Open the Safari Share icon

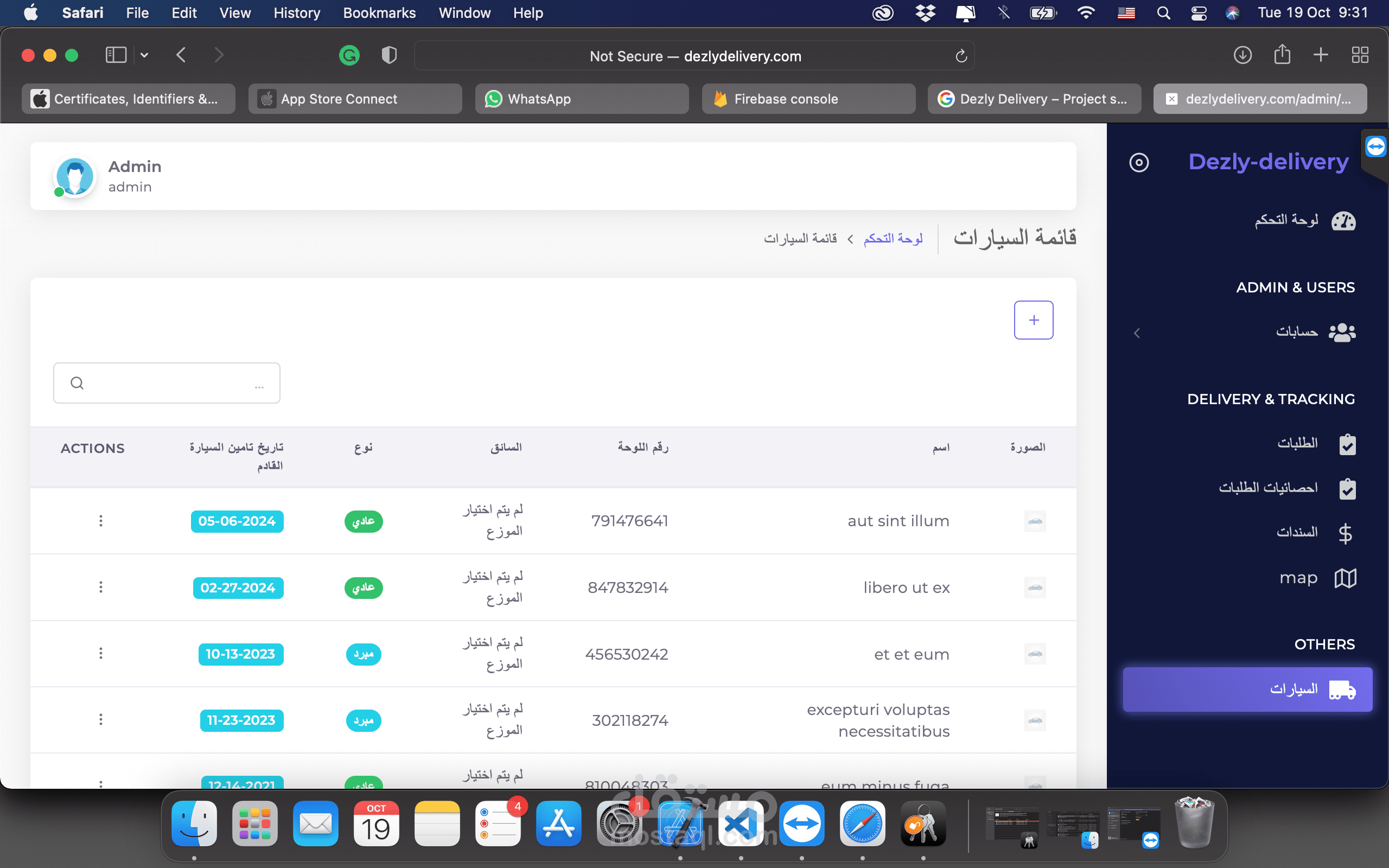point(1282,55)
